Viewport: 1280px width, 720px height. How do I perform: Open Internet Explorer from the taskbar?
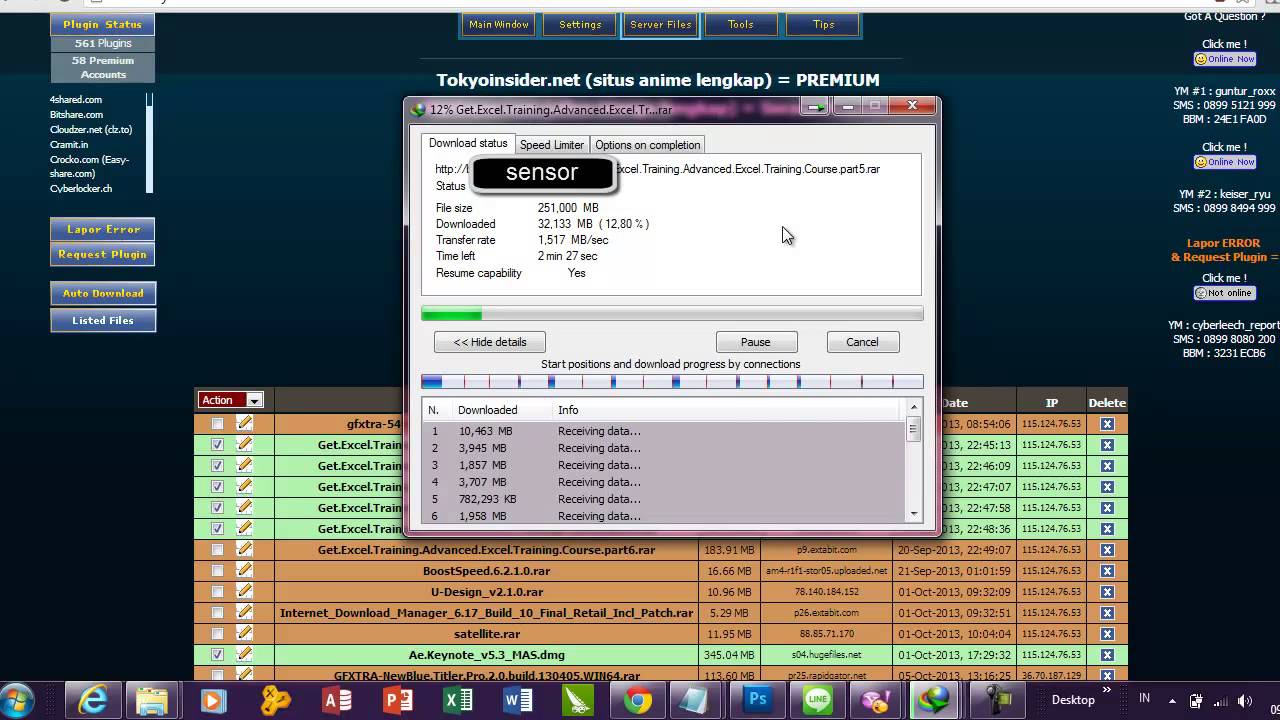click(x=93, y=700)
